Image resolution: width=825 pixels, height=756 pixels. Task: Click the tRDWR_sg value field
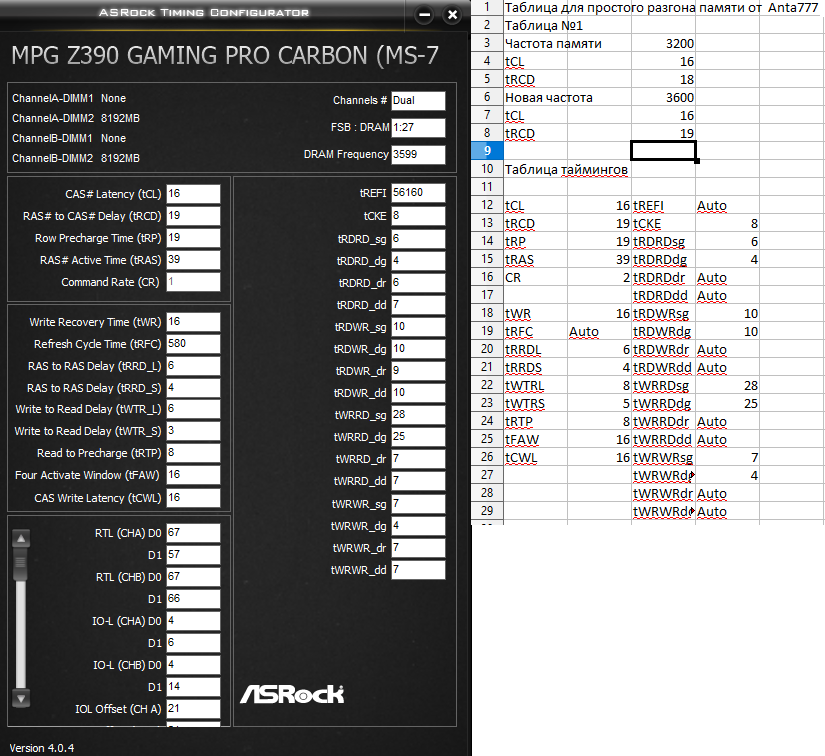tap(418, 327)
